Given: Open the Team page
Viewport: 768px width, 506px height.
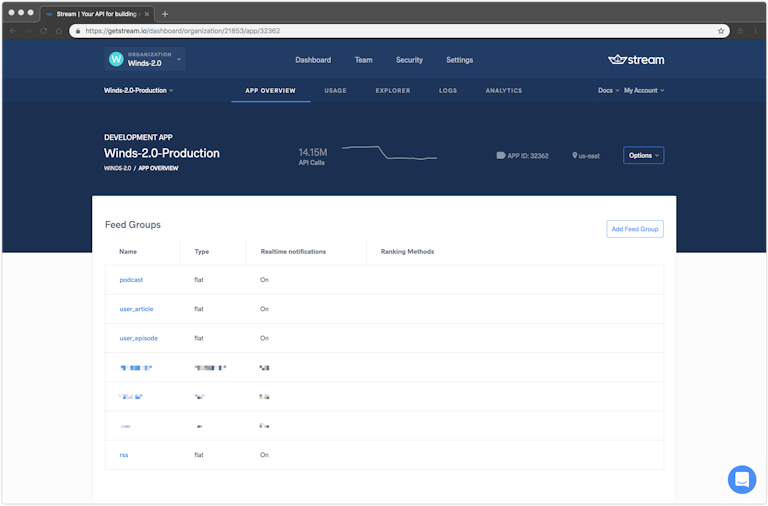Looking at the screenshot, I should pos(363,60).
